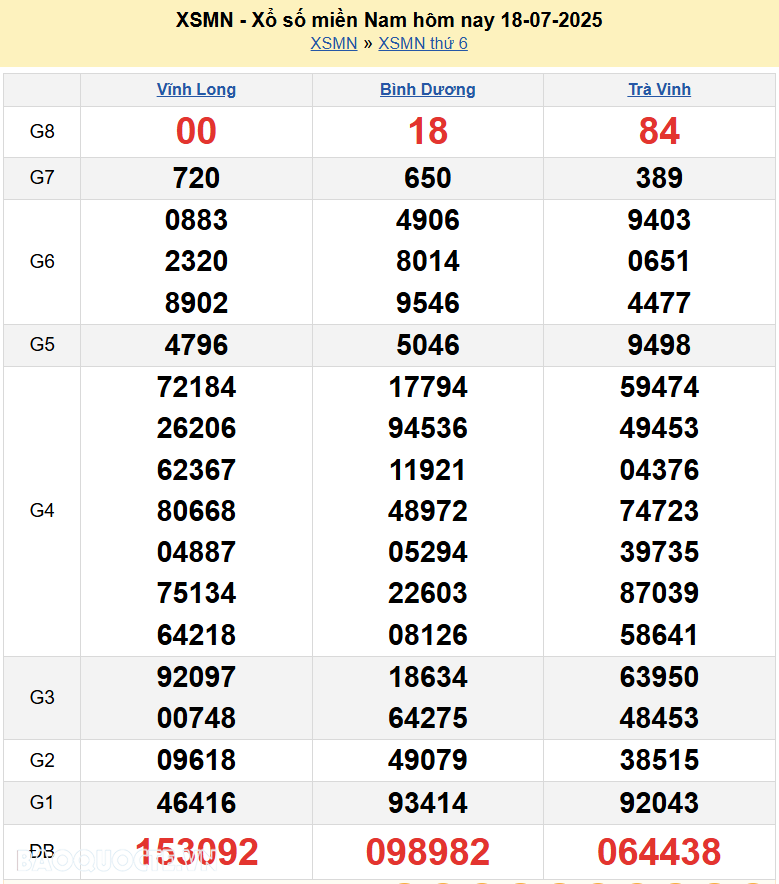The width and height of the screenshot is (779, 884).
Task: Select G7 result 720
Action: [x=196, y=178]
